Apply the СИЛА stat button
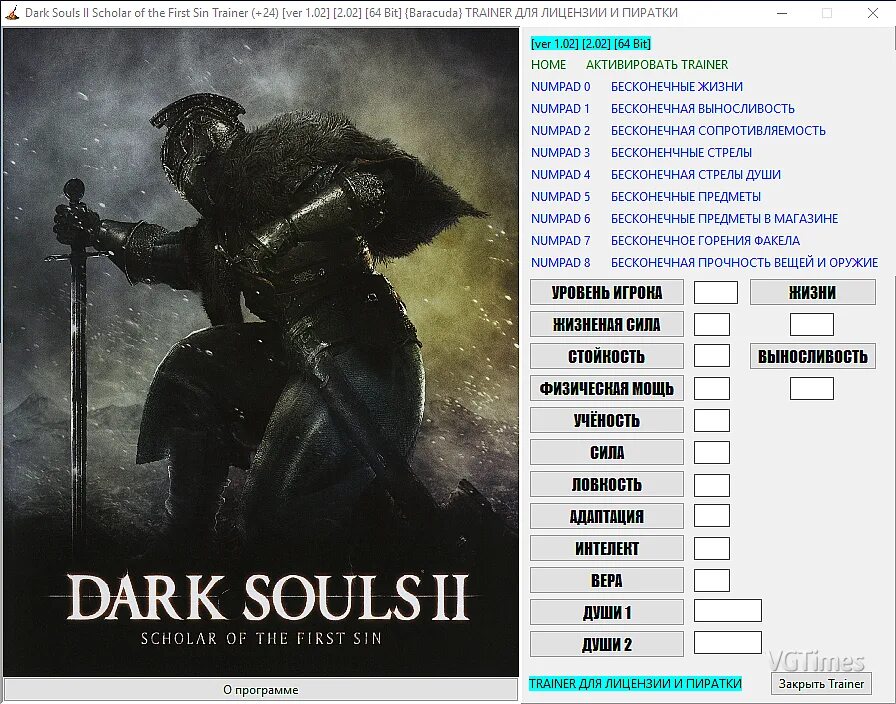 606,452
